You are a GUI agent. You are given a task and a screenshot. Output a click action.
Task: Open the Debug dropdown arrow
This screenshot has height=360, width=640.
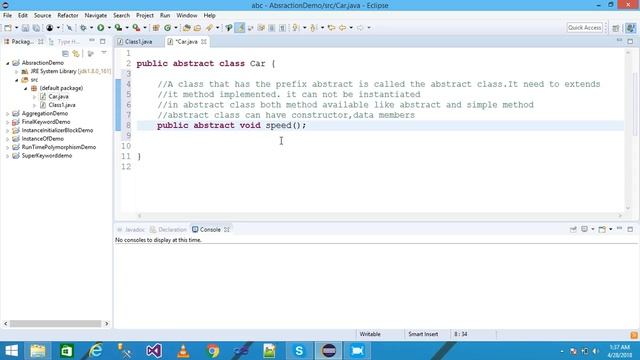point(91,28)
